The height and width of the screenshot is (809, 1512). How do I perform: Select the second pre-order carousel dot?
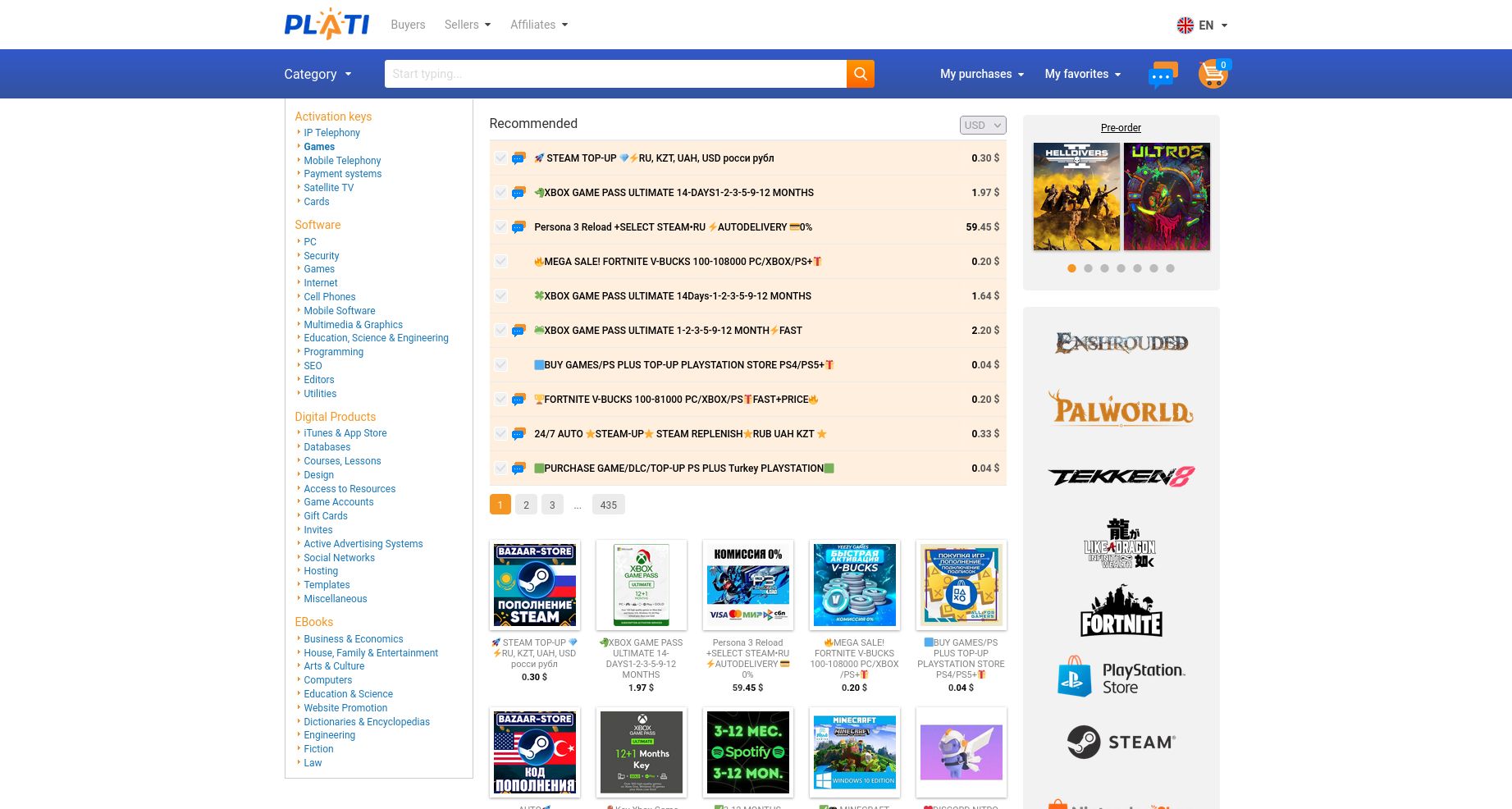pos(1088,268)
